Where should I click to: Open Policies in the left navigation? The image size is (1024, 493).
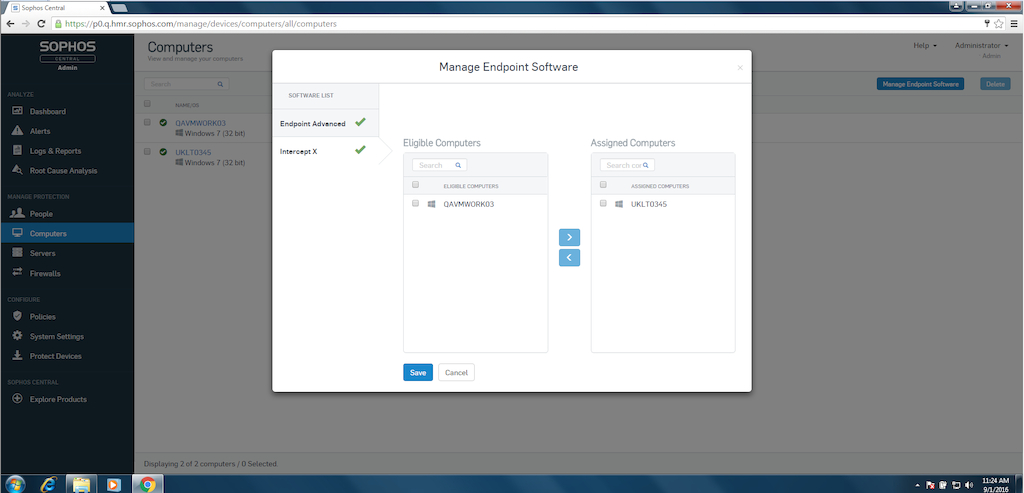pos(42,317)
